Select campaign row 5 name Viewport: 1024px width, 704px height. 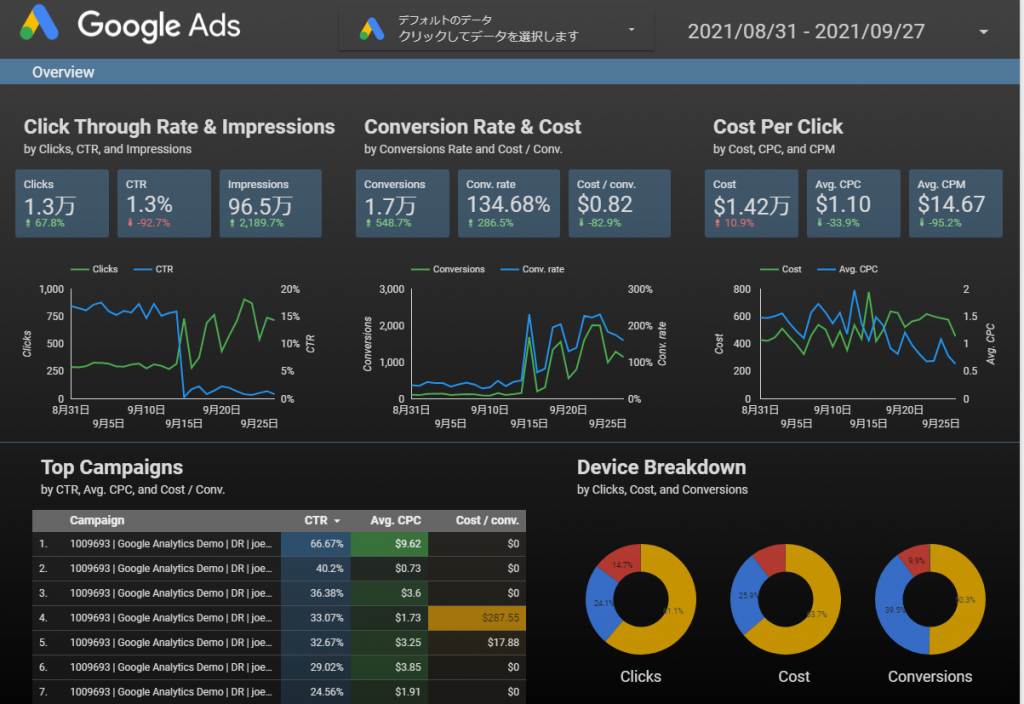click(171, 643)
